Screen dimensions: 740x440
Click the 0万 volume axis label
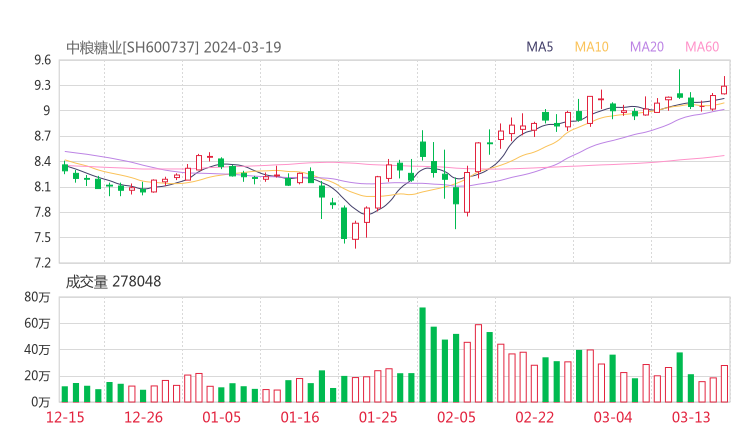click(41, 402)
